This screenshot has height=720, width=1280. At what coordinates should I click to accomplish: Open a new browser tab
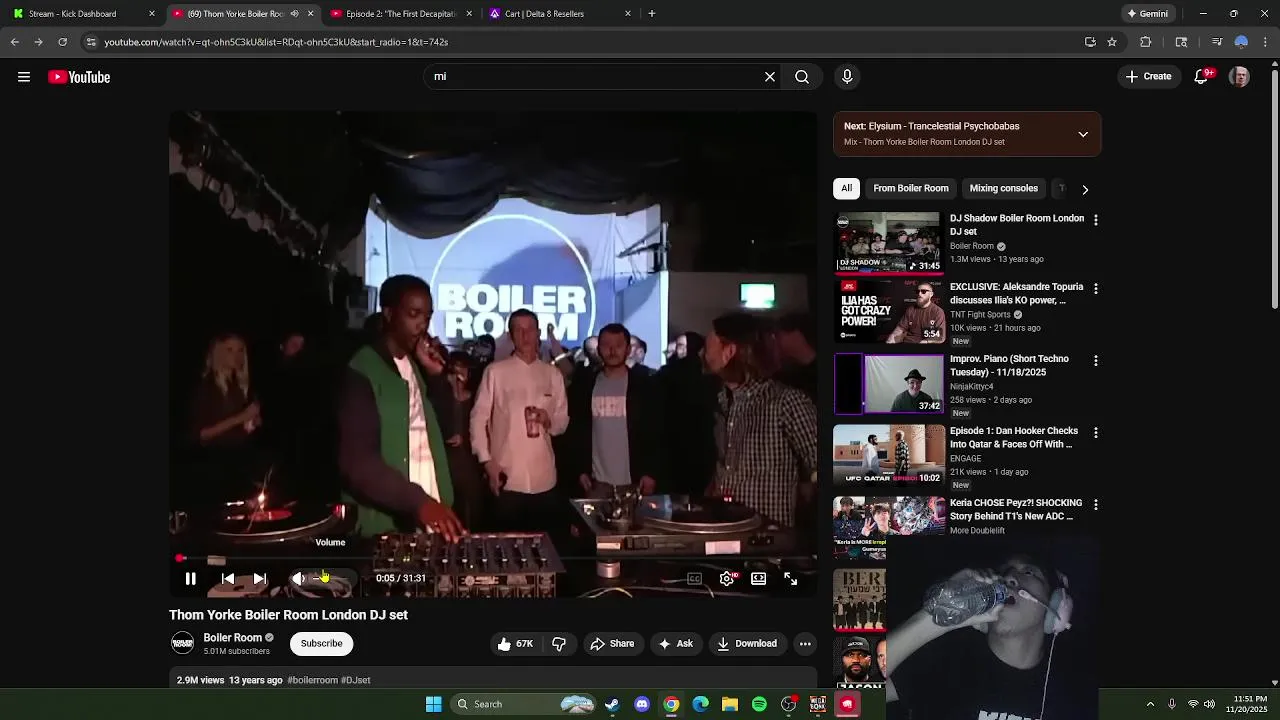(x=652, y=14)
